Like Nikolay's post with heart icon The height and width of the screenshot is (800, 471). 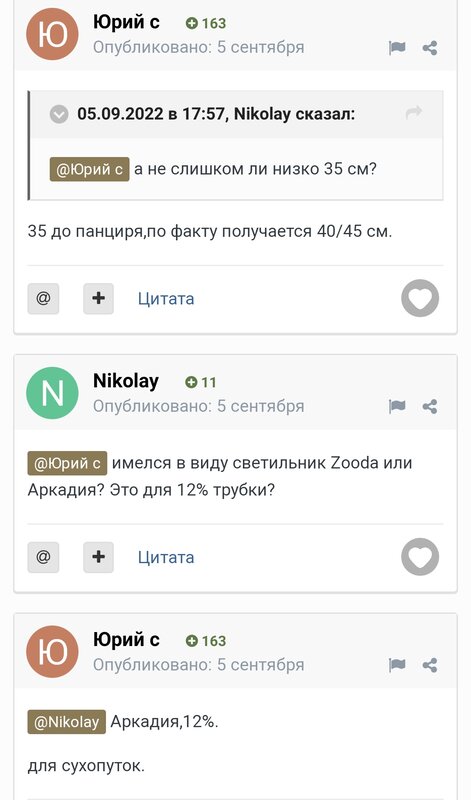(420, 557)
